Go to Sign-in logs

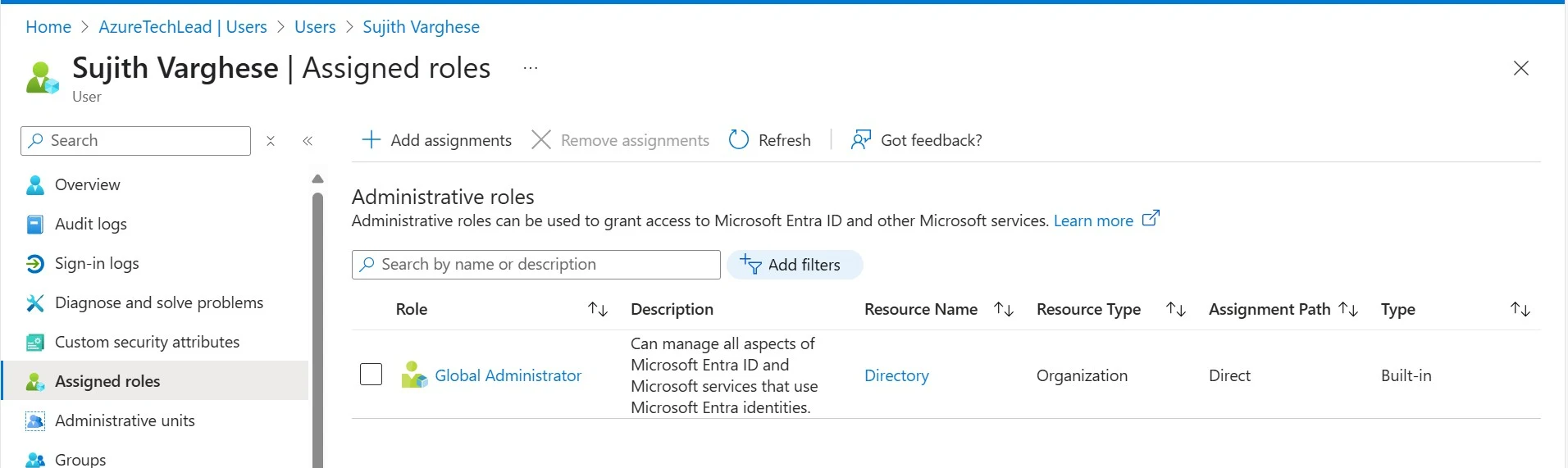(96, 263)
